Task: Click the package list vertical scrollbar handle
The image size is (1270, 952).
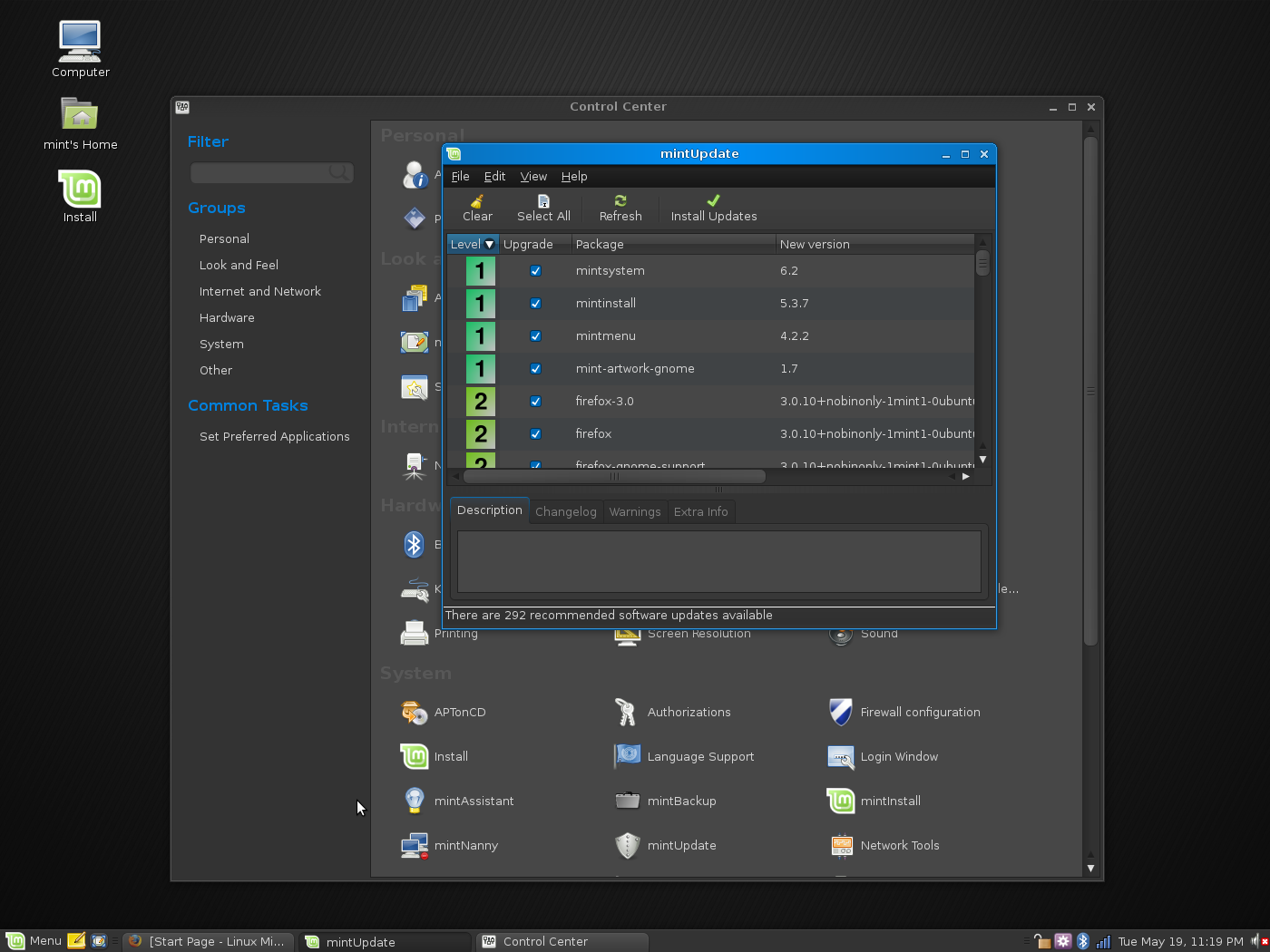Action: pos(982,263)
